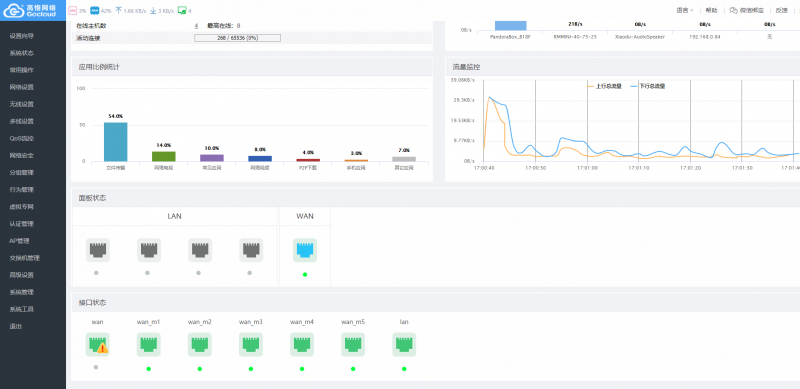Open the 语言 language dropdown

(x=685, y=10)
